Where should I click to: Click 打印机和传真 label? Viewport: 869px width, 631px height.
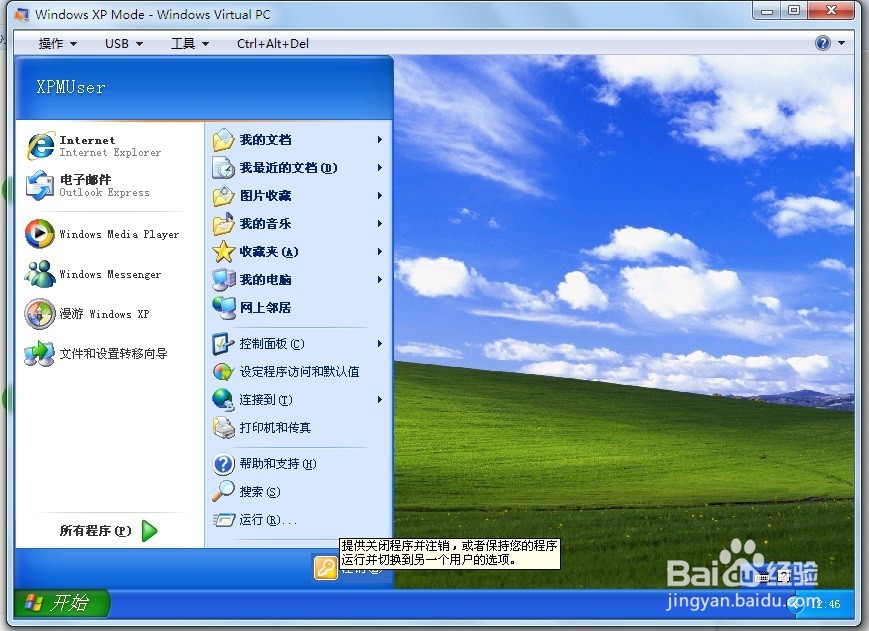pos(275,428)
